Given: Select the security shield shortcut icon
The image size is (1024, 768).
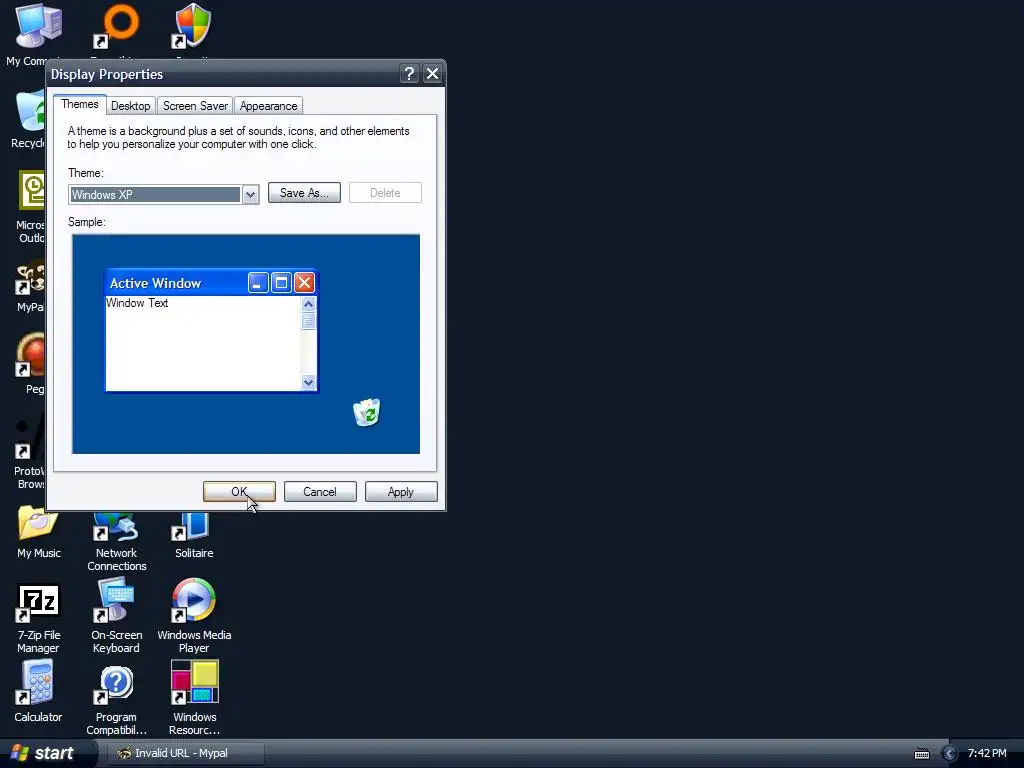Looking at the screenshot, I should tap(193, 27).
